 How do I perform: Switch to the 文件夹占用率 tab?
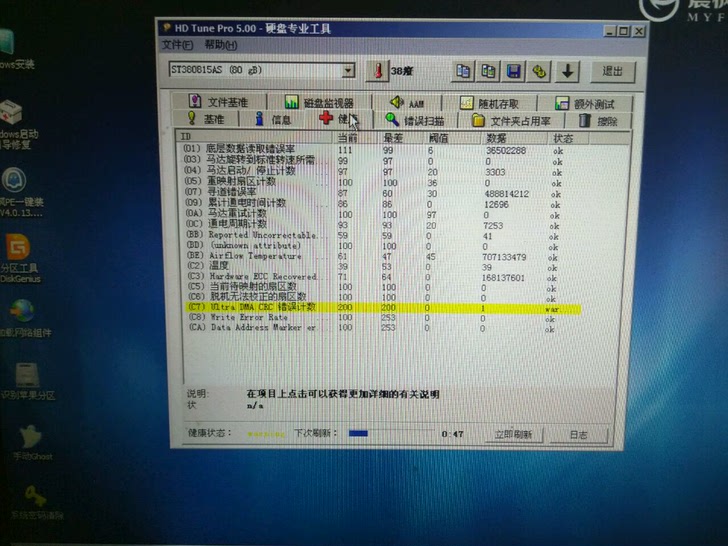pos(511,121)
